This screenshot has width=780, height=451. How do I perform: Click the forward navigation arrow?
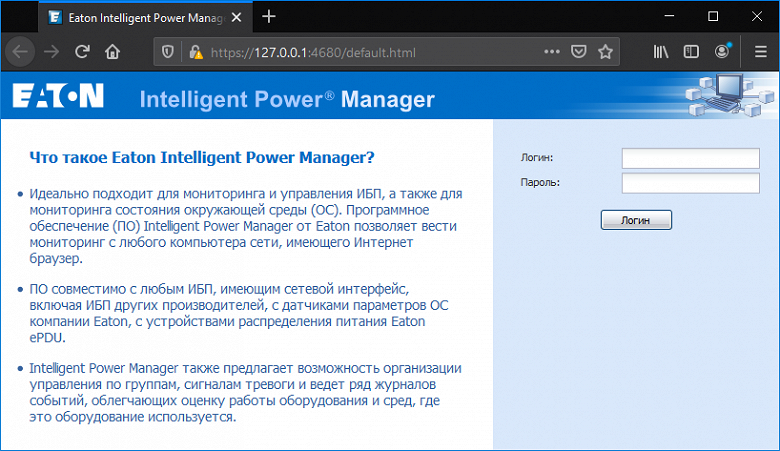52,51
